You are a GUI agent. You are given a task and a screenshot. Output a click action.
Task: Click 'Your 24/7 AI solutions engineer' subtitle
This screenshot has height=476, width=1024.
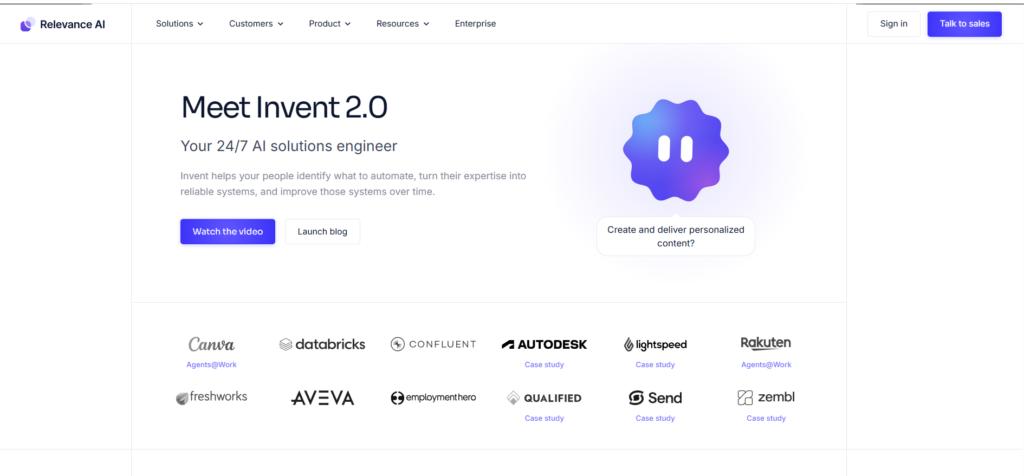pyautogui.click(x=289, y=146)
